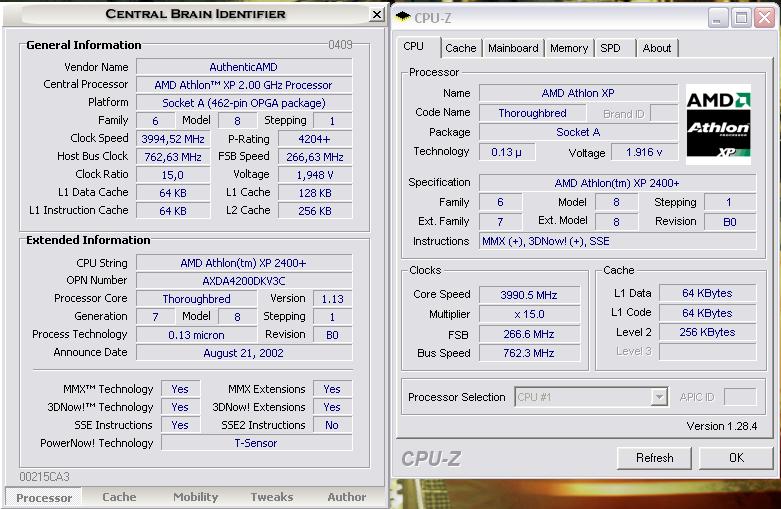Click the OPN Number value AXDA4200DKV3C

tap(244, 281)
